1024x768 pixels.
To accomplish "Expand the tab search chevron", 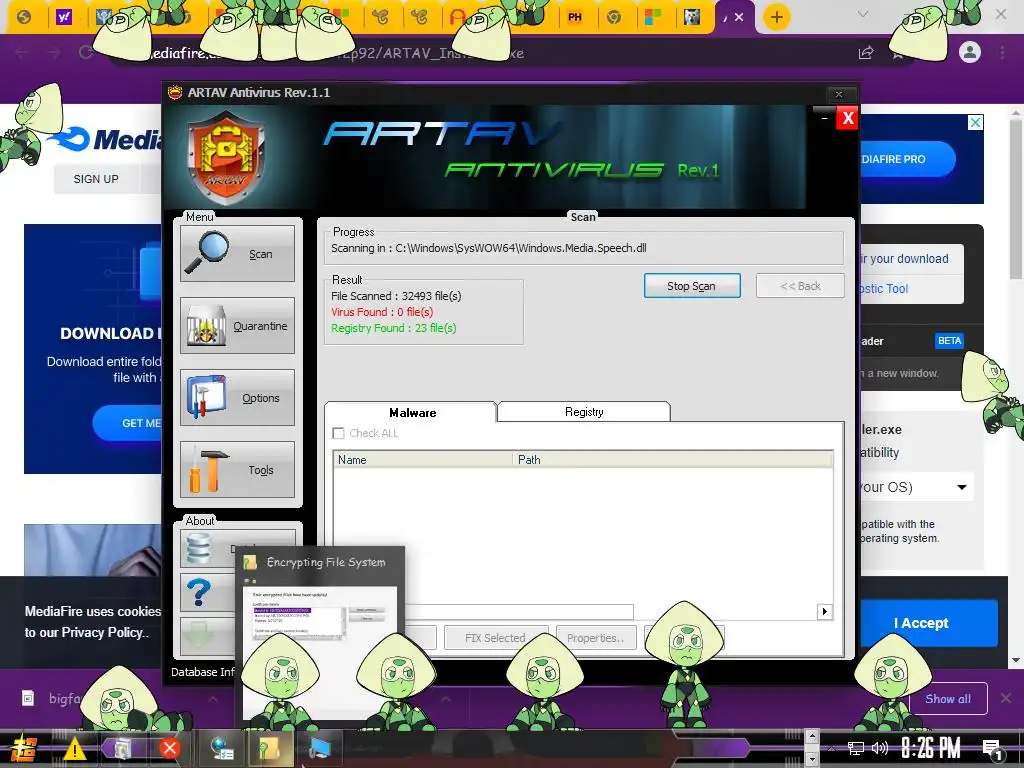I will click(x=863, y=14).
